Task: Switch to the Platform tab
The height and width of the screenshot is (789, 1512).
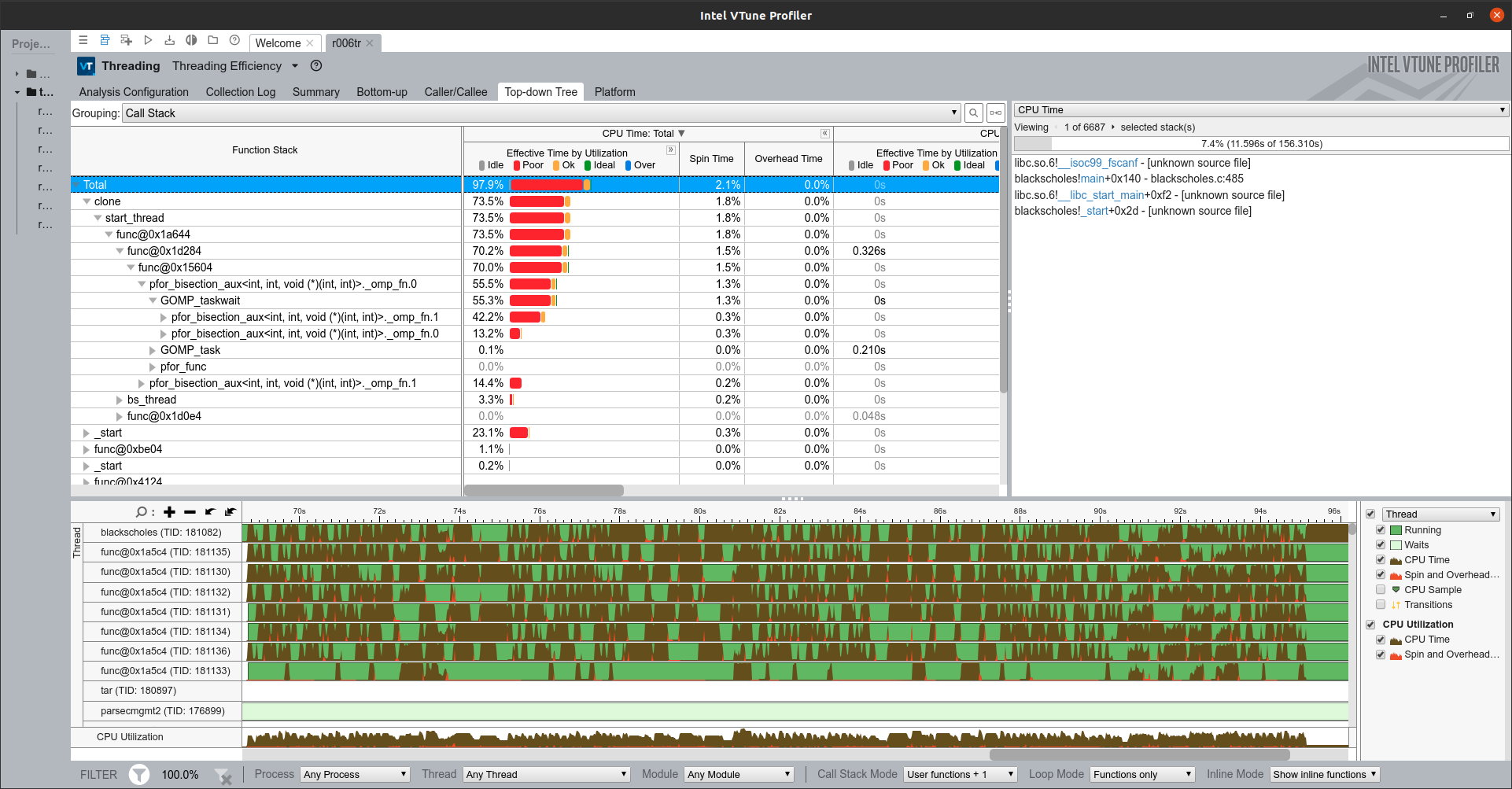Action: [615, 92]
